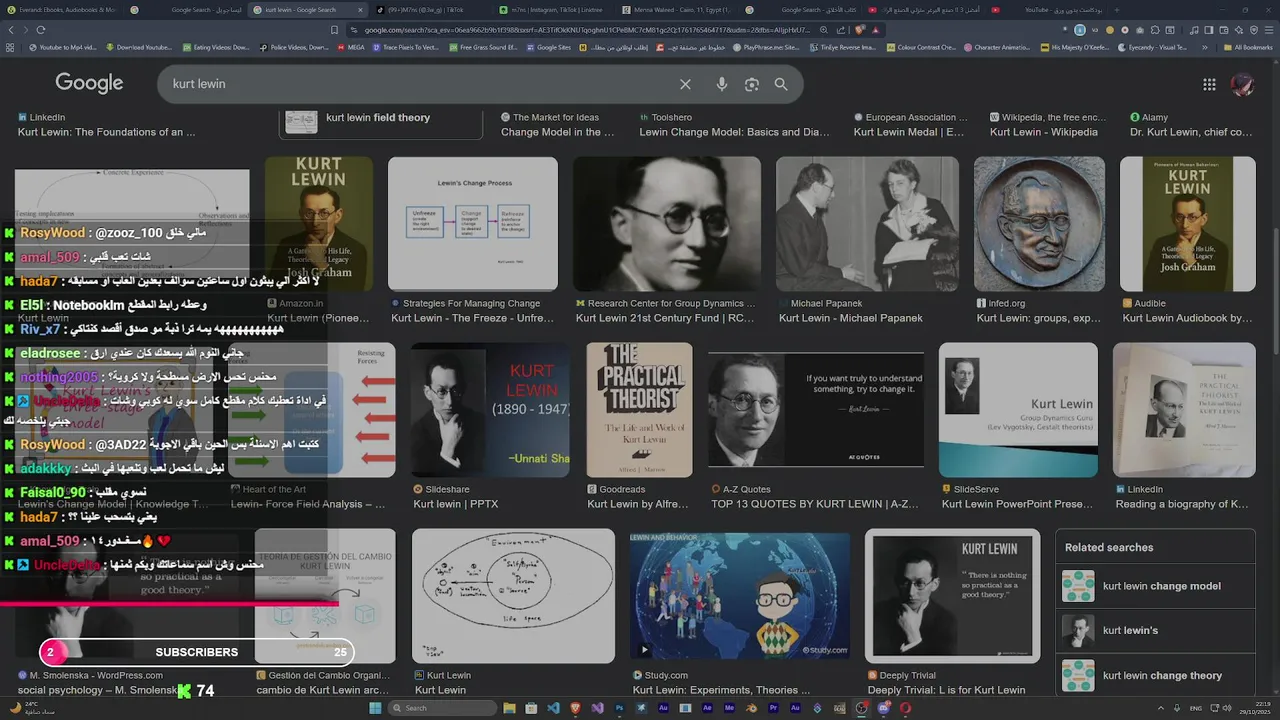Open the Colour Contrast Checker bookmark
1280x720 pixels.
(920, 47)
